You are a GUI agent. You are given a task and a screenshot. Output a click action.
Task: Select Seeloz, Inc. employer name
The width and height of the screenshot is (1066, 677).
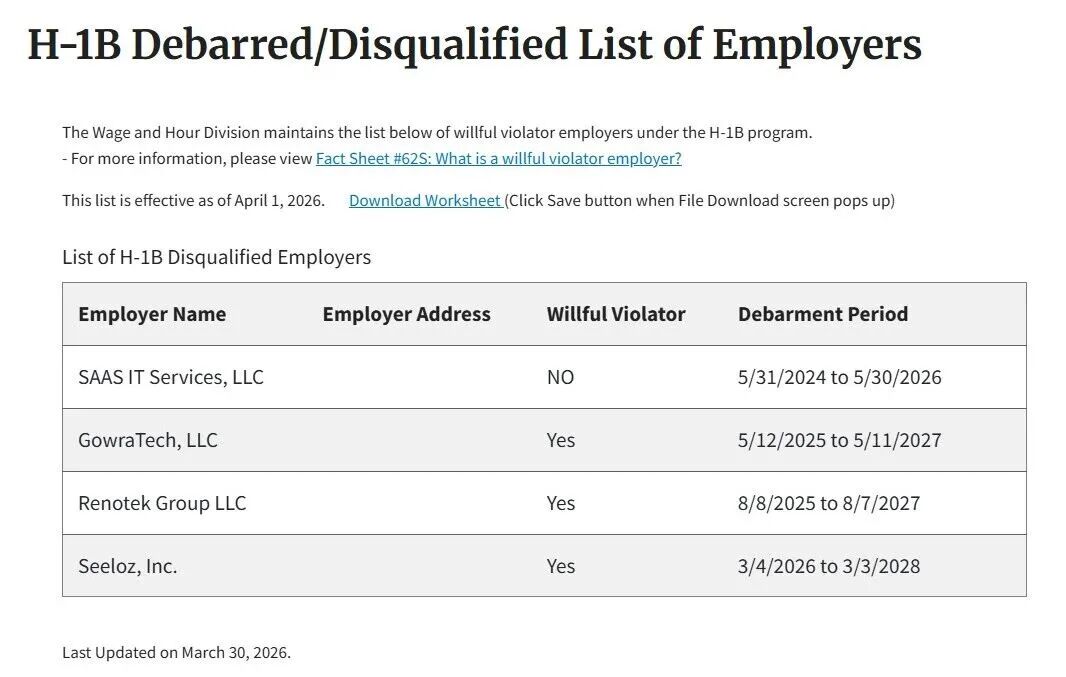click(128, 566)
